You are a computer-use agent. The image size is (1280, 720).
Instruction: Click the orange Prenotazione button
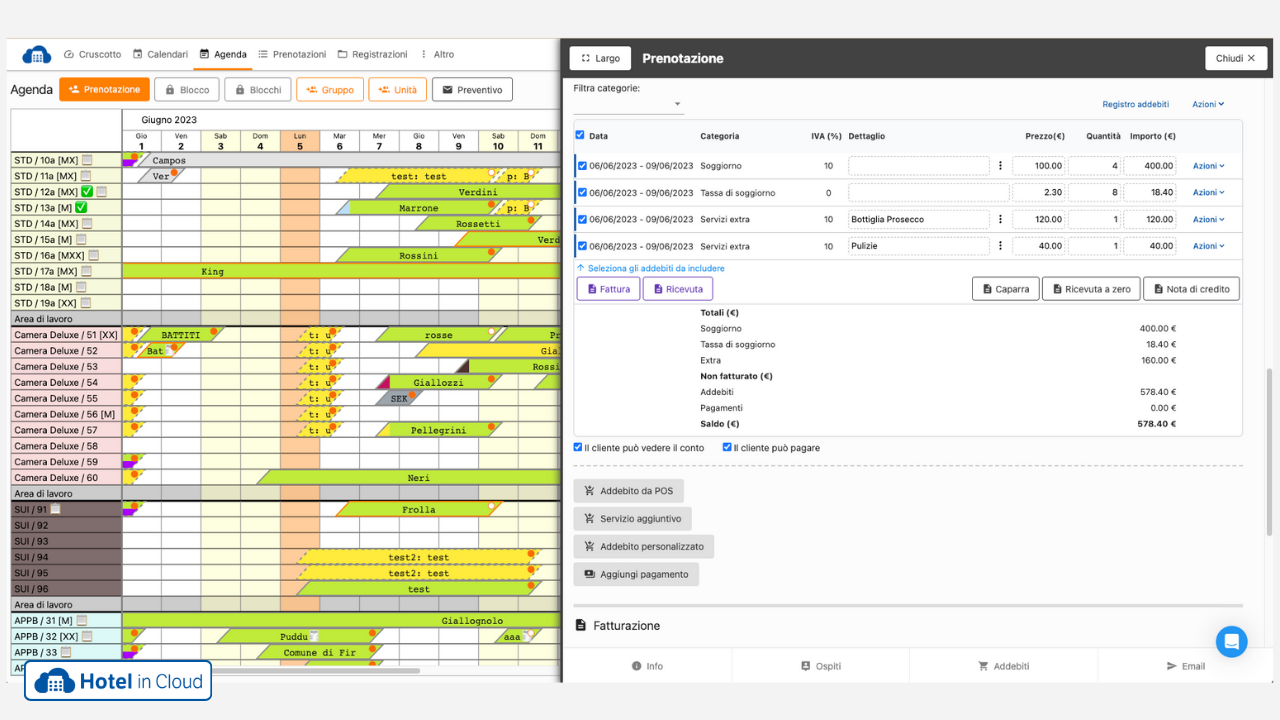pyautogui.click(x=104, y=90)
